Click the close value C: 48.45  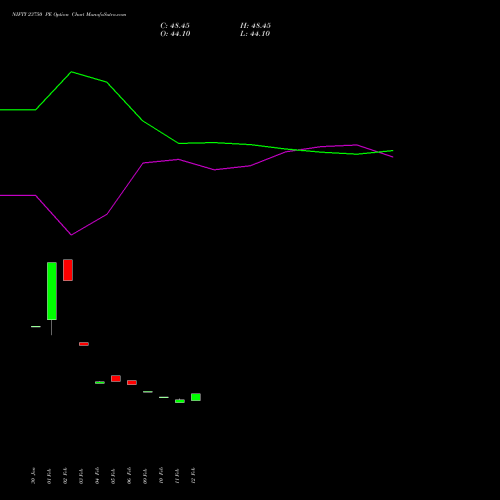pyautogui.click(x=175, y=26)
